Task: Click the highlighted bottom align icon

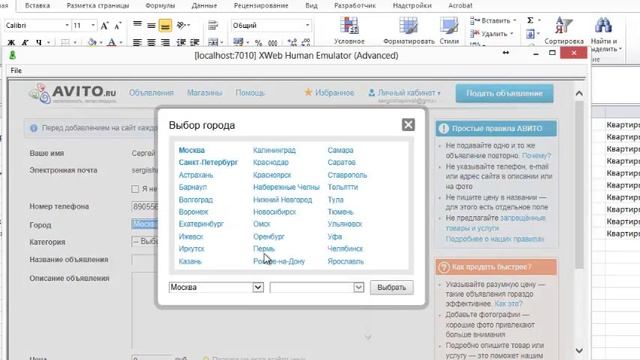Action: 165,26
